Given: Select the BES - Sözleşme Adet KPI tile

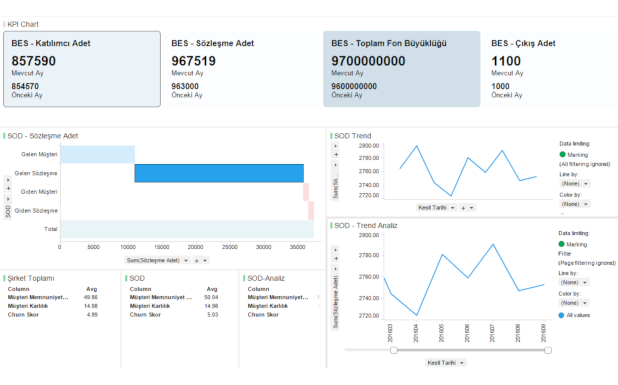Looking at the screenshot, I should click(x=242, y=69).
